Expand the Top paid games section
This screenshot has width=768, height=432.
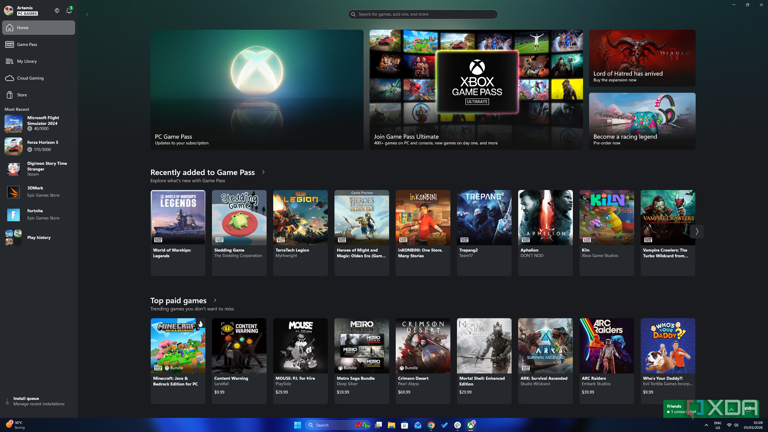[x=215, y=301]
